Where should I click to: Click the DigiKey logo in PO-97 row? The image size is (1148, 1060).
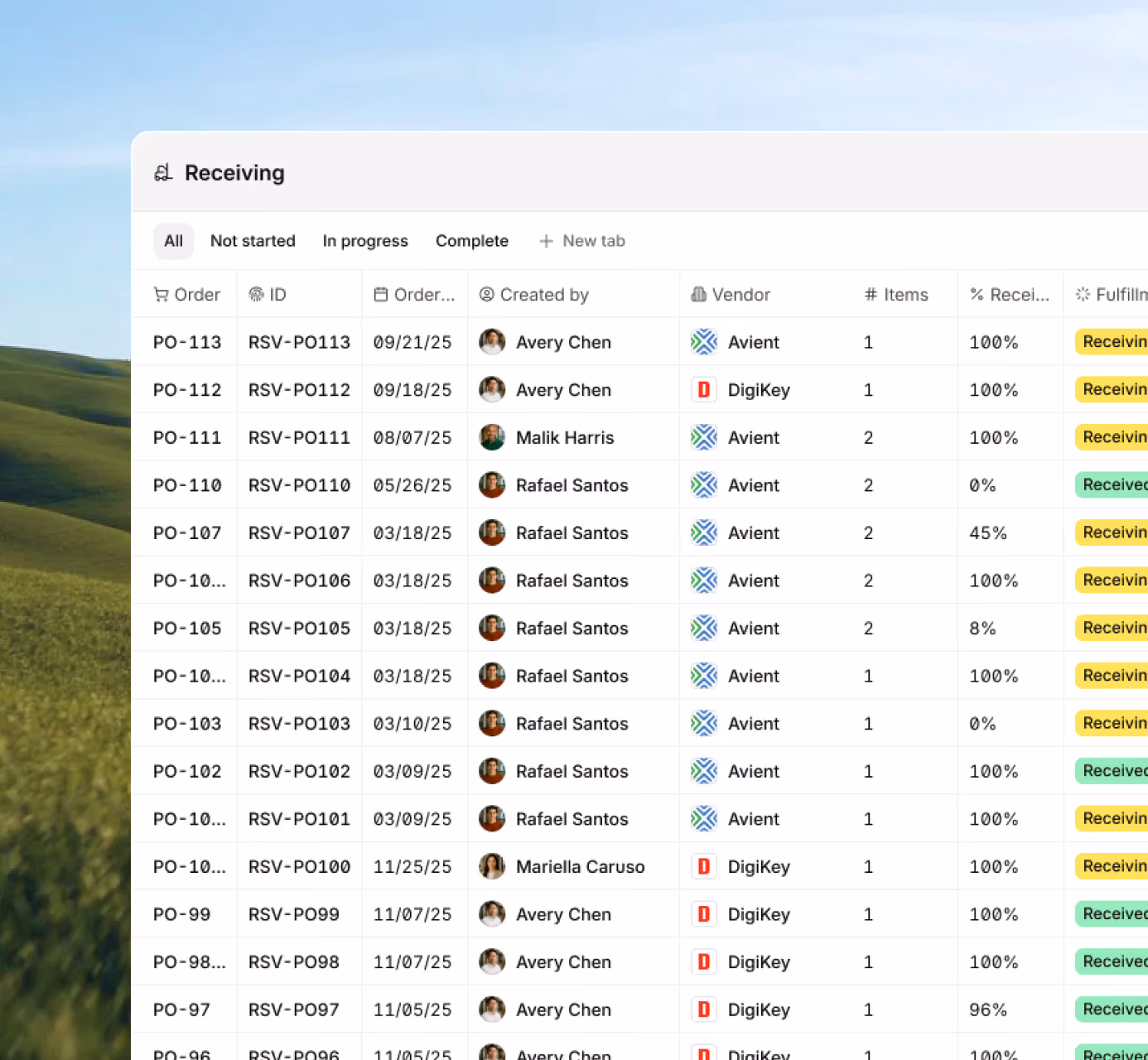pyautogui.click(x=704, y=1009)
